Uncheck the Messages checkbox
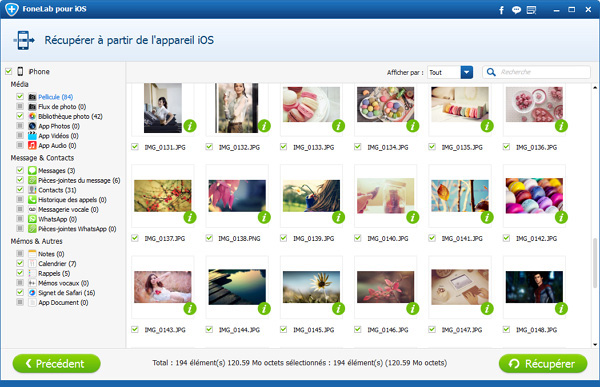Screen dimensions: 600x387 point(20,170)
